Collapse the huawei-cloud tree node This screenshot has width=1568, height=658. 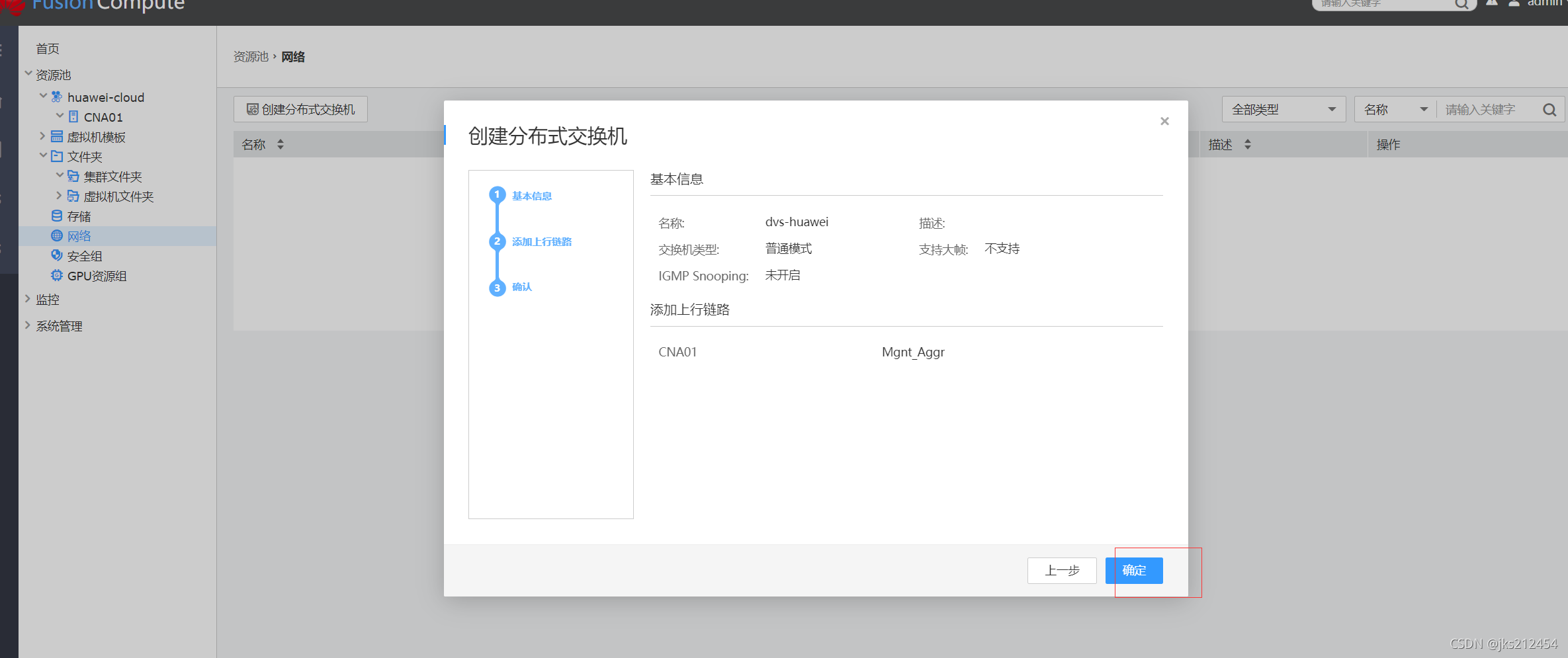pos(42,97)
